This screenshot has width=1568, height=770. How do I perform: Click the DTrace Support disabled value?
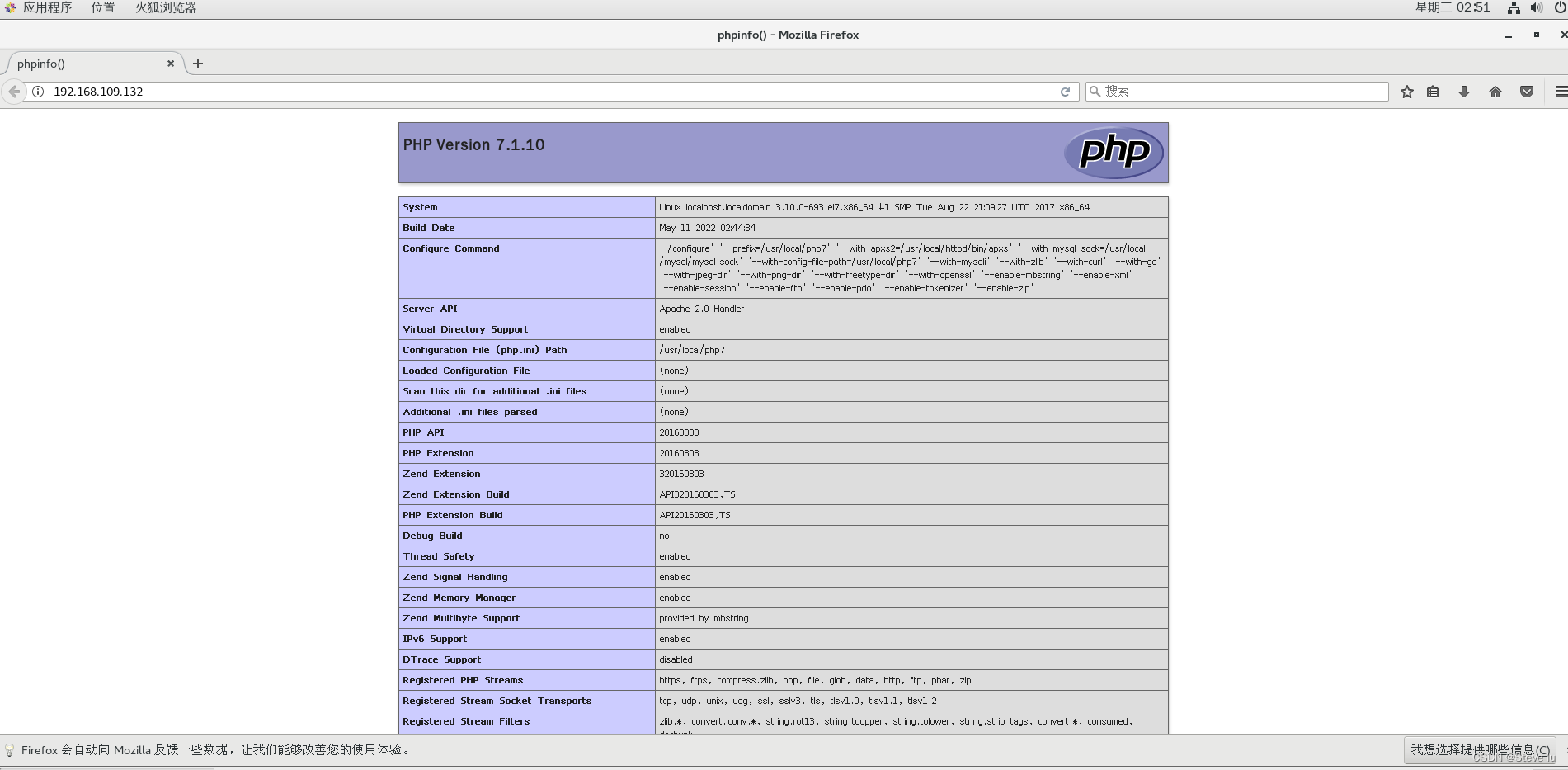pos(676,659)
